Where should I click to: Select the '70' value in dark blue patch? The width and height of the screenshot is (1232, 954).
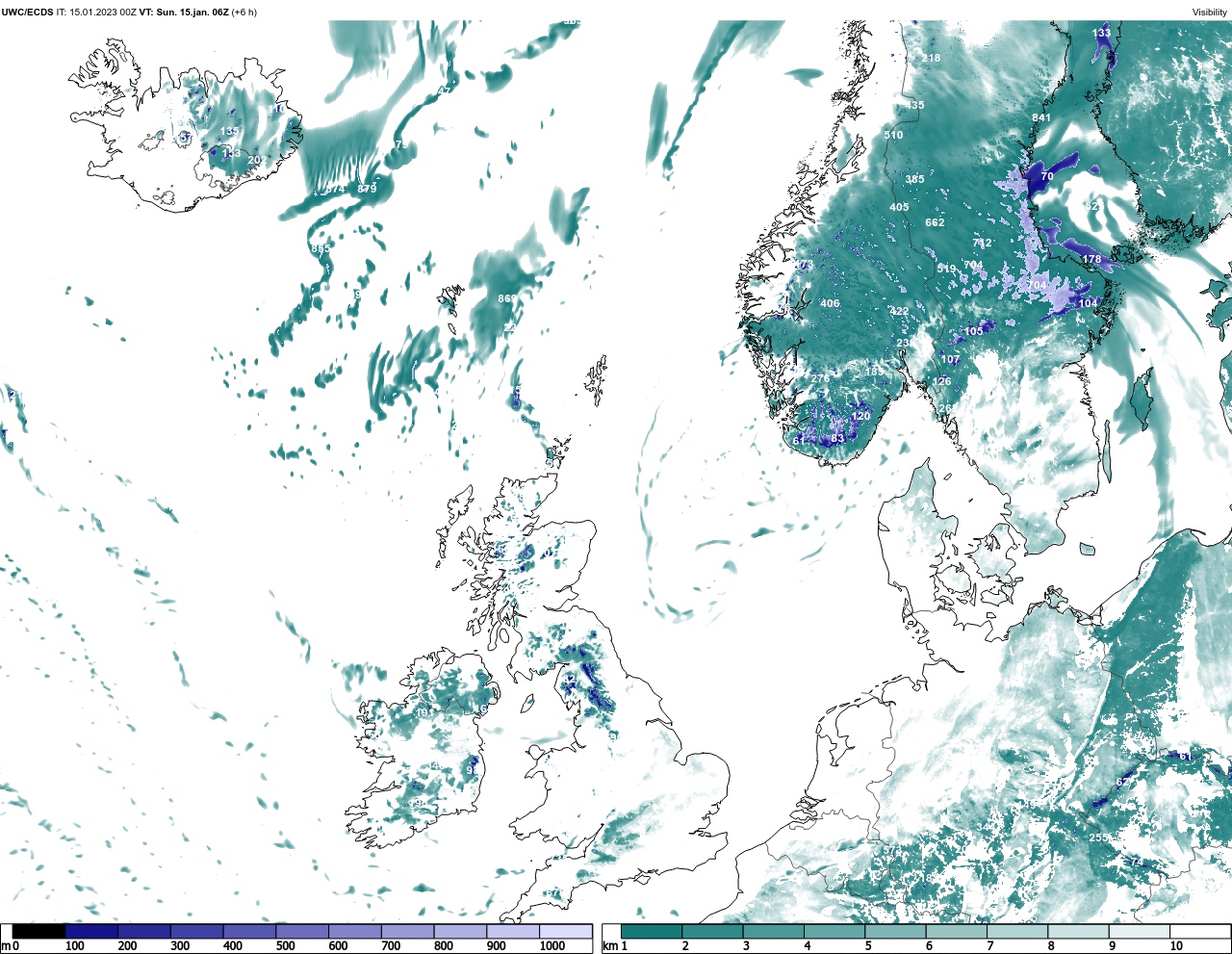pyautogui.click(x=1047, y=176)
